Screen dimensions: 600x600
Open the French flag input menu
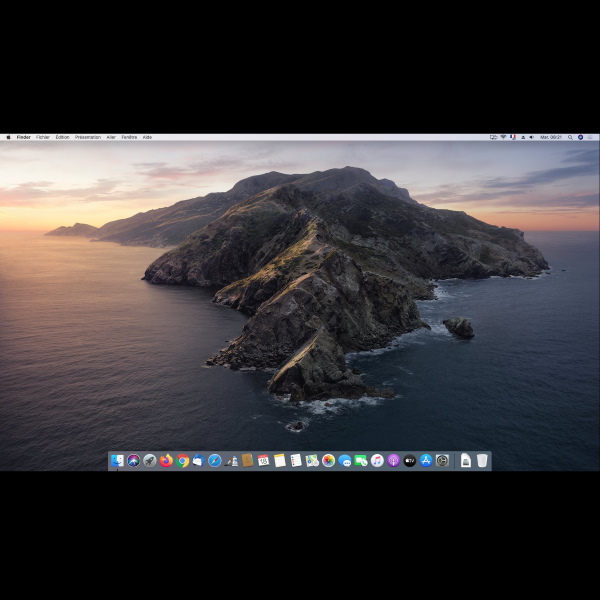[513, 137]
